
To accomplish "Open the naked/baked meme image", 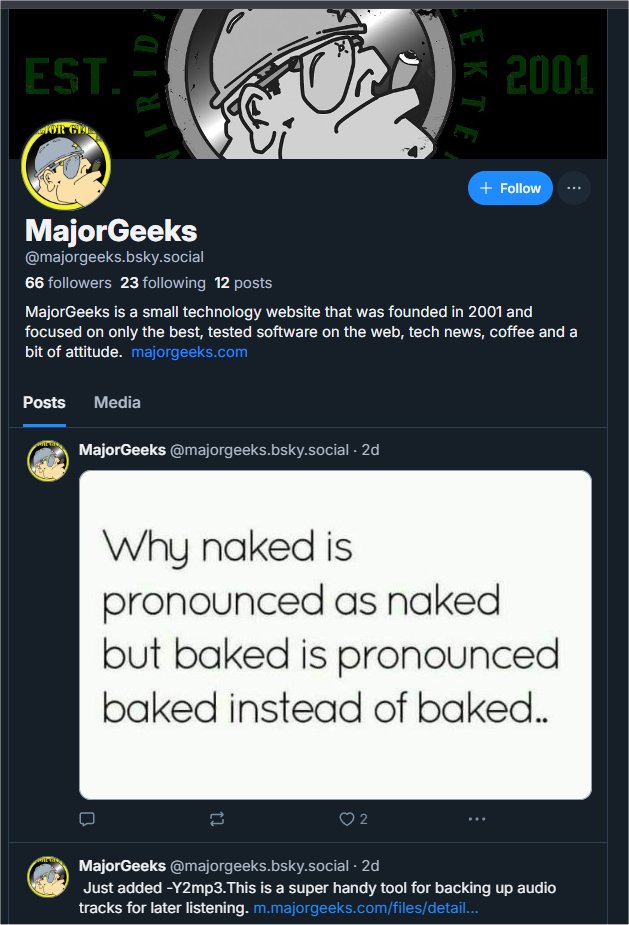I will (x=335, y=635).
